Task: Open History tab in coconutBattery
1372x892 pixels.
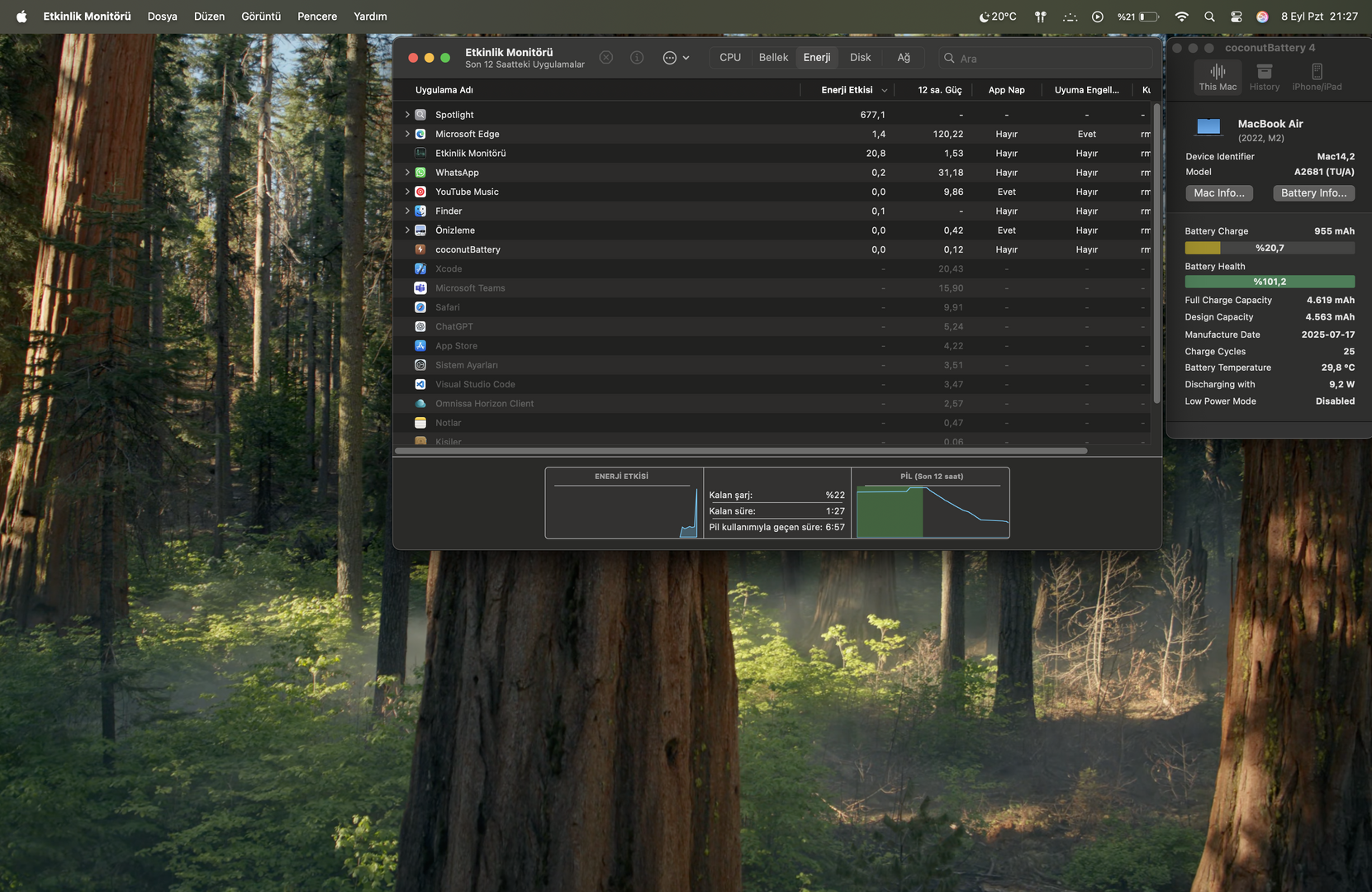Action: [x=1265, y=77]
